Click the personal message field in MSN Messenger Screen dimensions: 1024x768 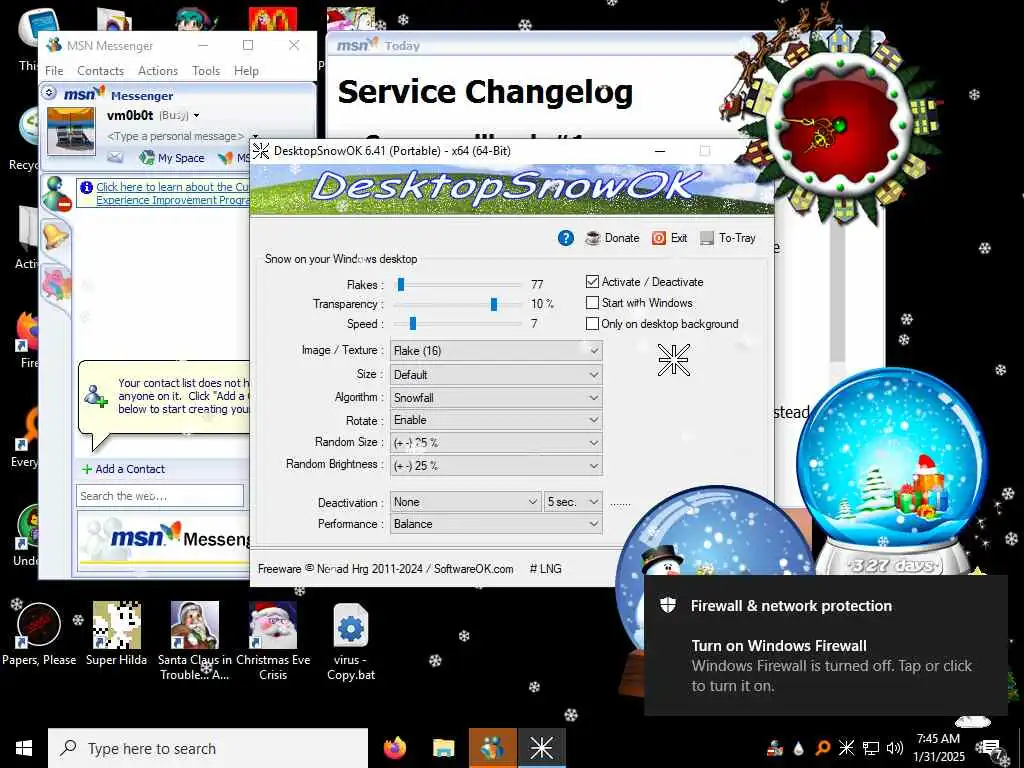(x=175, y=136)
